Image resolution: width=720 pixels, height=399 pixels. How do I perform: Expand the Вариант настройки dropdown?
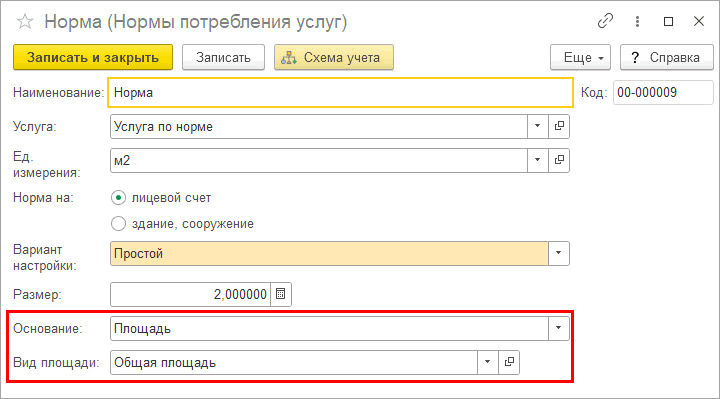(558, 253)
